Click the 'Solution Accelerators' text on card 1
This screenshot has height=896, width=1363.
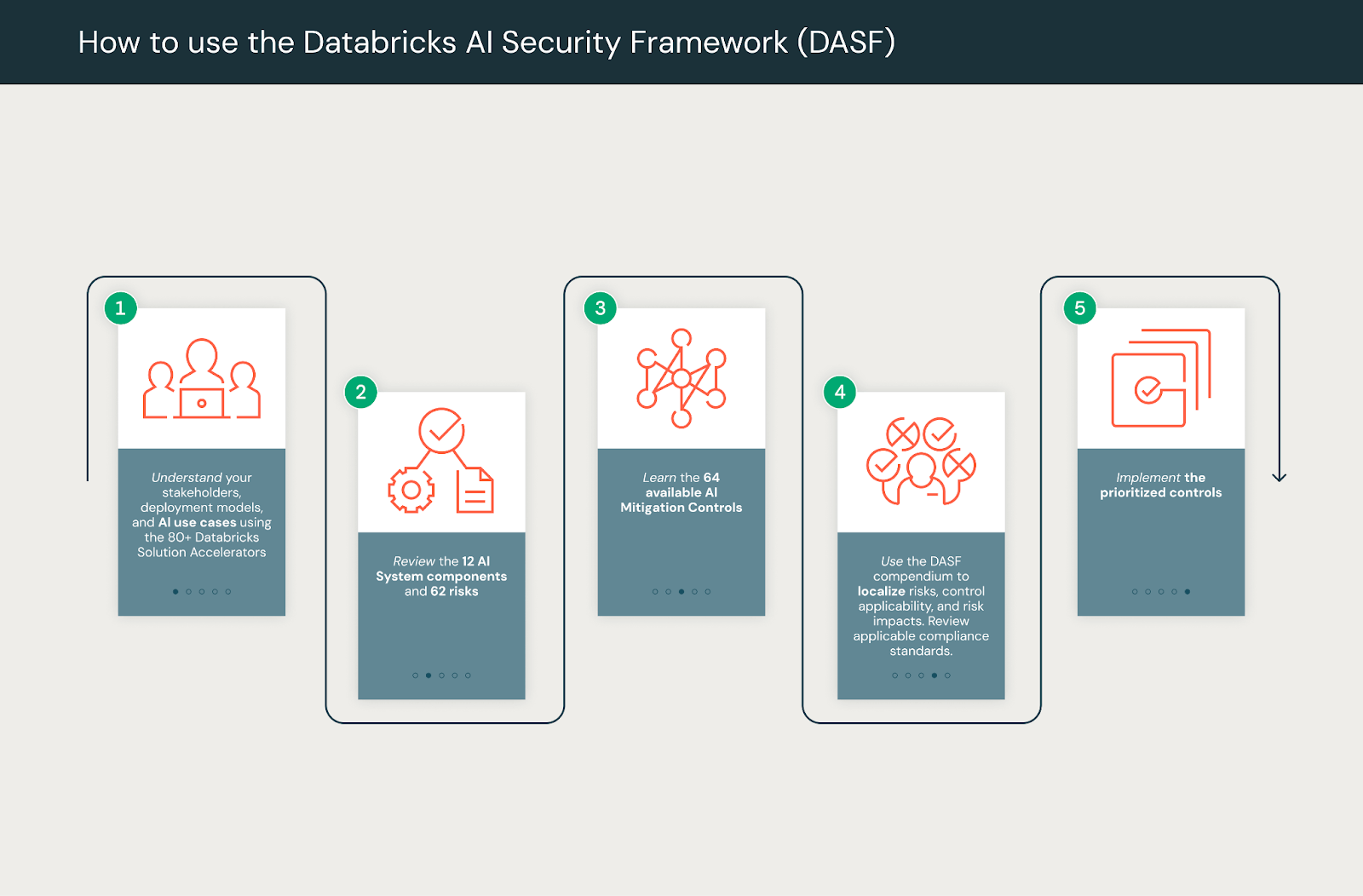pyautogui.click(x=202, y=552)
